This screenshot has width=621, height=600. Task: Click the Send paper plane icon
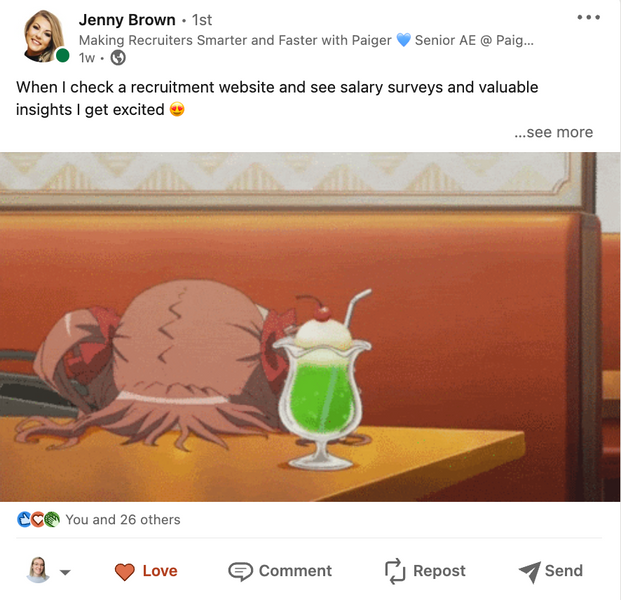coord(530,571)
